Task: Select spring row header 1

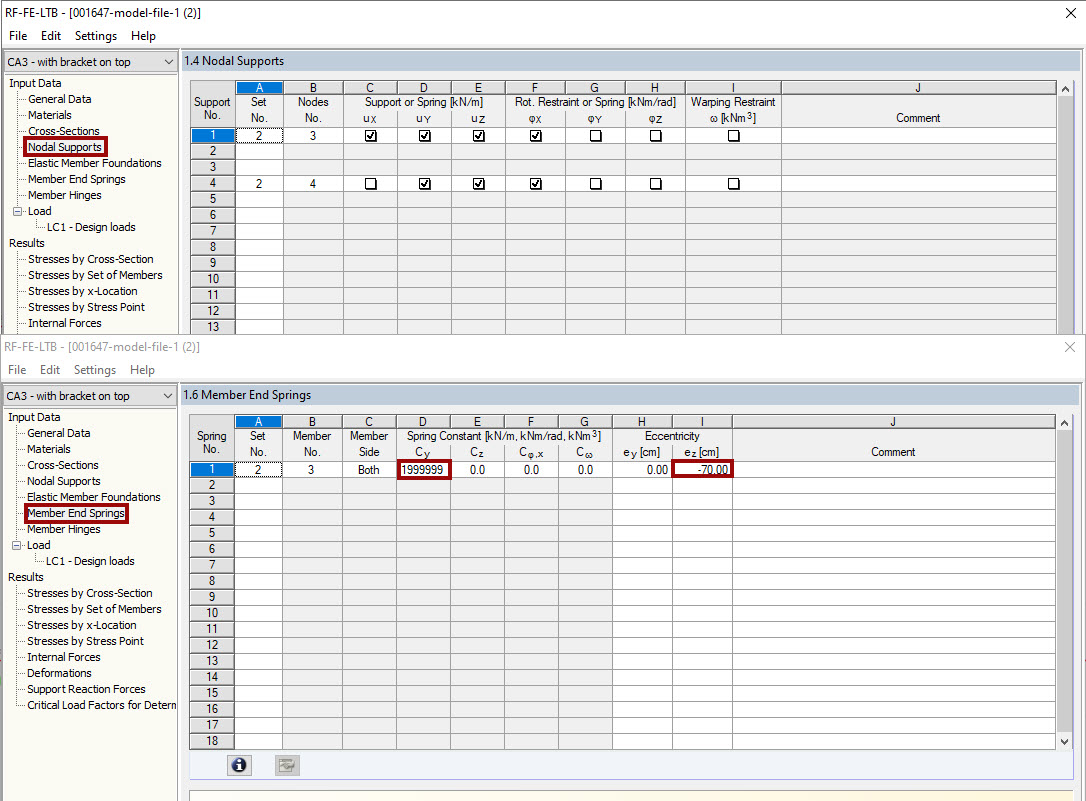Action: tap(212, 469)
